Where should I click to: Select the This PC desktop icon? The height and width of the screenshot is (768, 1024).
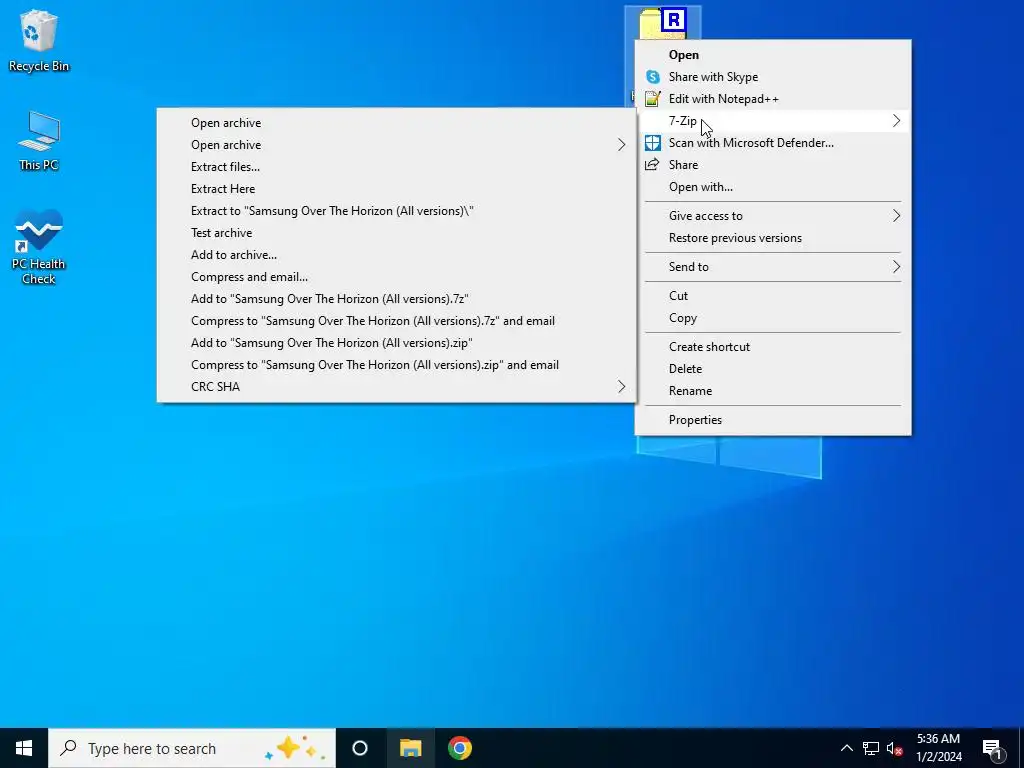[x=39, y=140]
